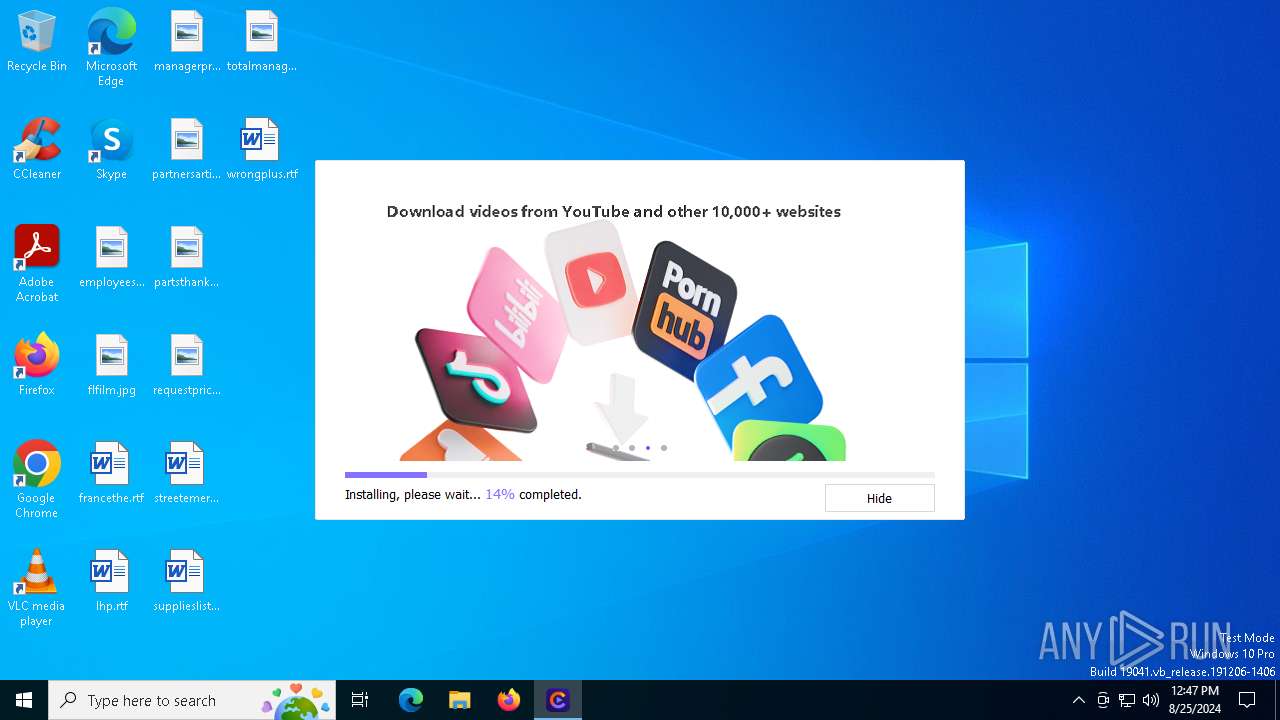Launch Firefox from the taskbar
This screenshot has height=720, width=1280.
coord(509,700)
